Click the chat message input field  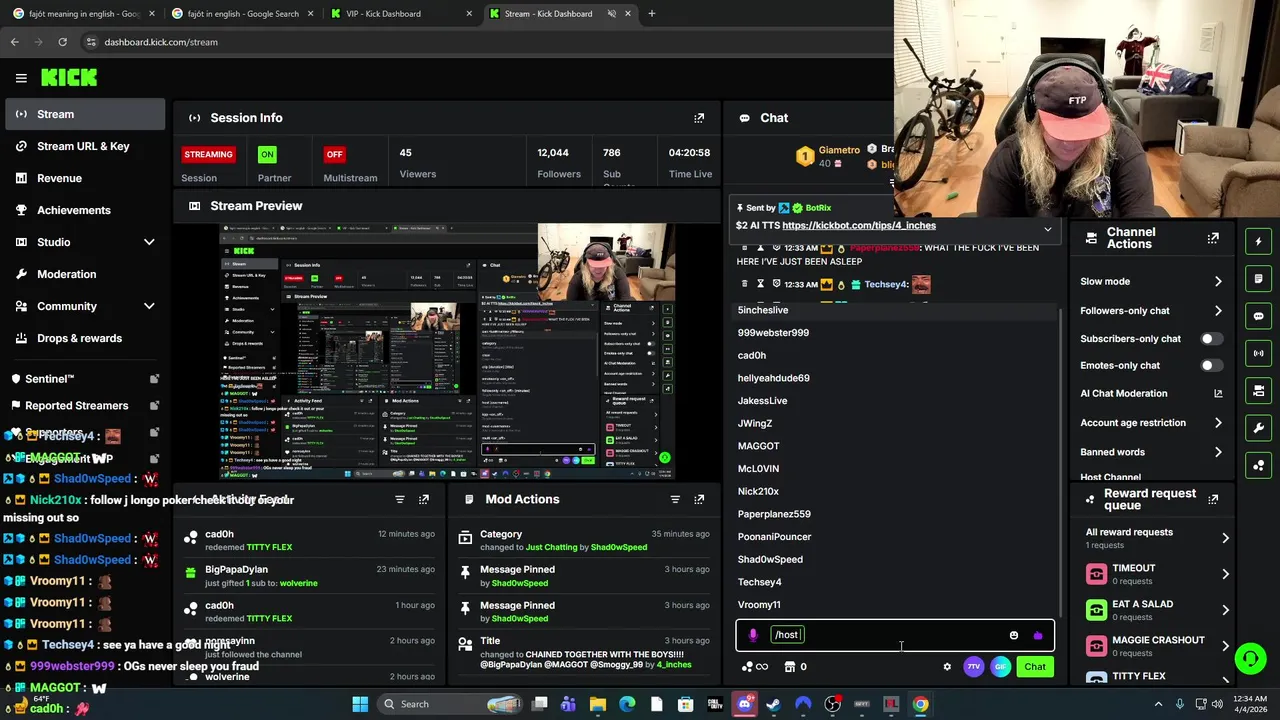[895, 635]
